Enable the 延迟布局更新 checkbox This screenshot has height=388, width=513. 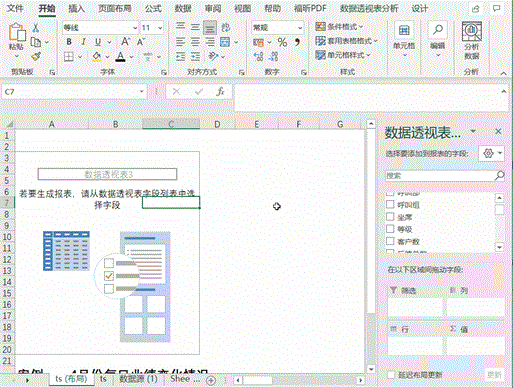[392, 375]
